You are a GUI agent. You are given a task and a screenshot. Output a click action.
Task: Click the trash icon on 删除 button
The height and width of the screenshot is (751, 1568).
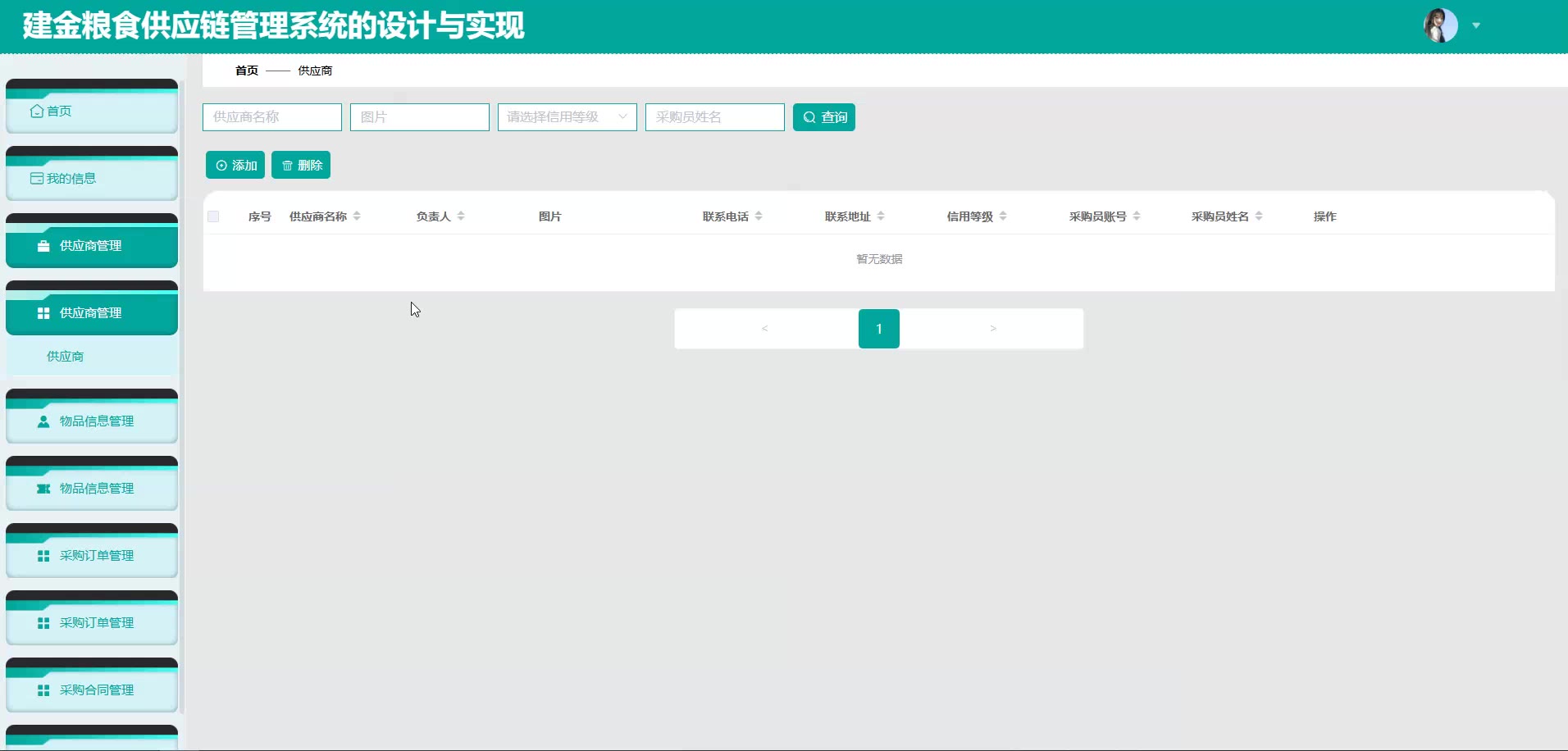pyautogui.click(x=287, y=166)
